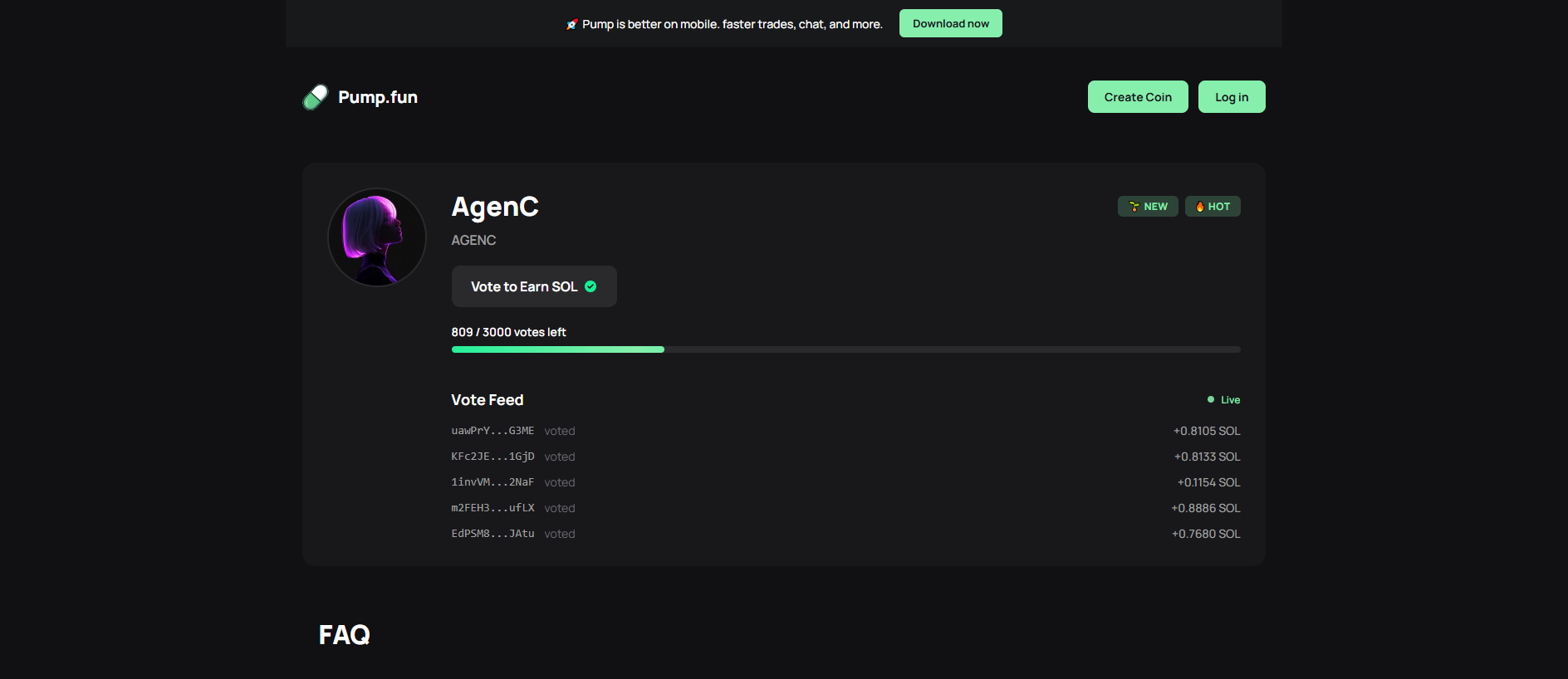Click the +0.8886 SOL reward value
The height and width of the screenshot is (679, 1568).
1206,508
